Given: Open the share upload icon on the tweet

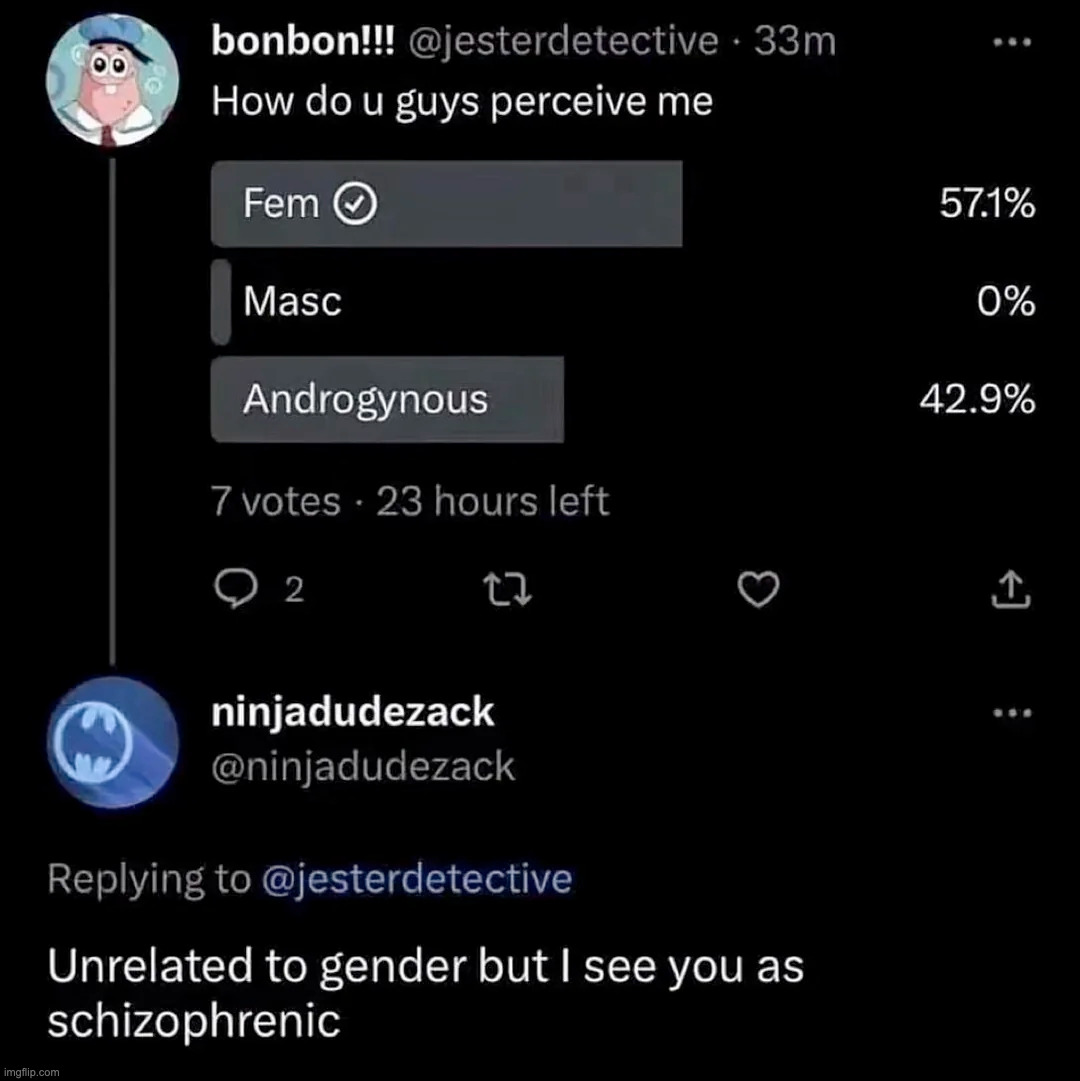Looking at the screenshot, I should pos(1012,590).
